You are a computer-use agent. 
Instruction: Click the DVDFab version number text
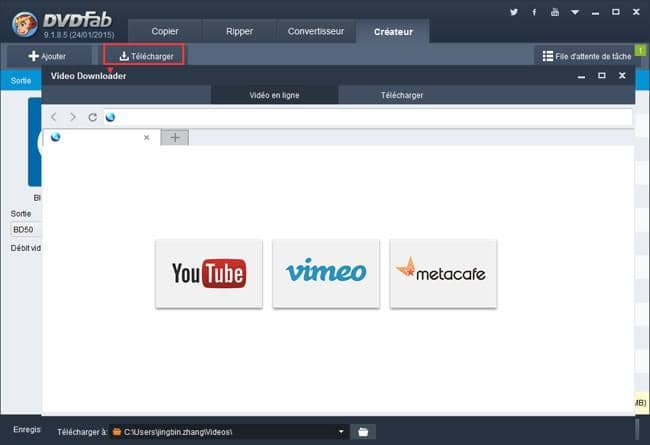click(79, 35)
